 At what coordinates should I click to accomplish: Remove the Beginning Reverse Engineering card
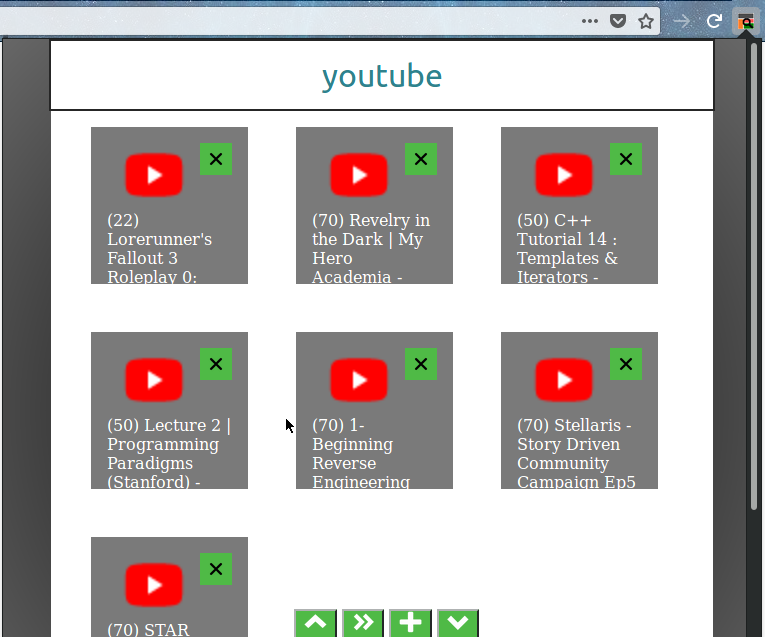point(421,364)
